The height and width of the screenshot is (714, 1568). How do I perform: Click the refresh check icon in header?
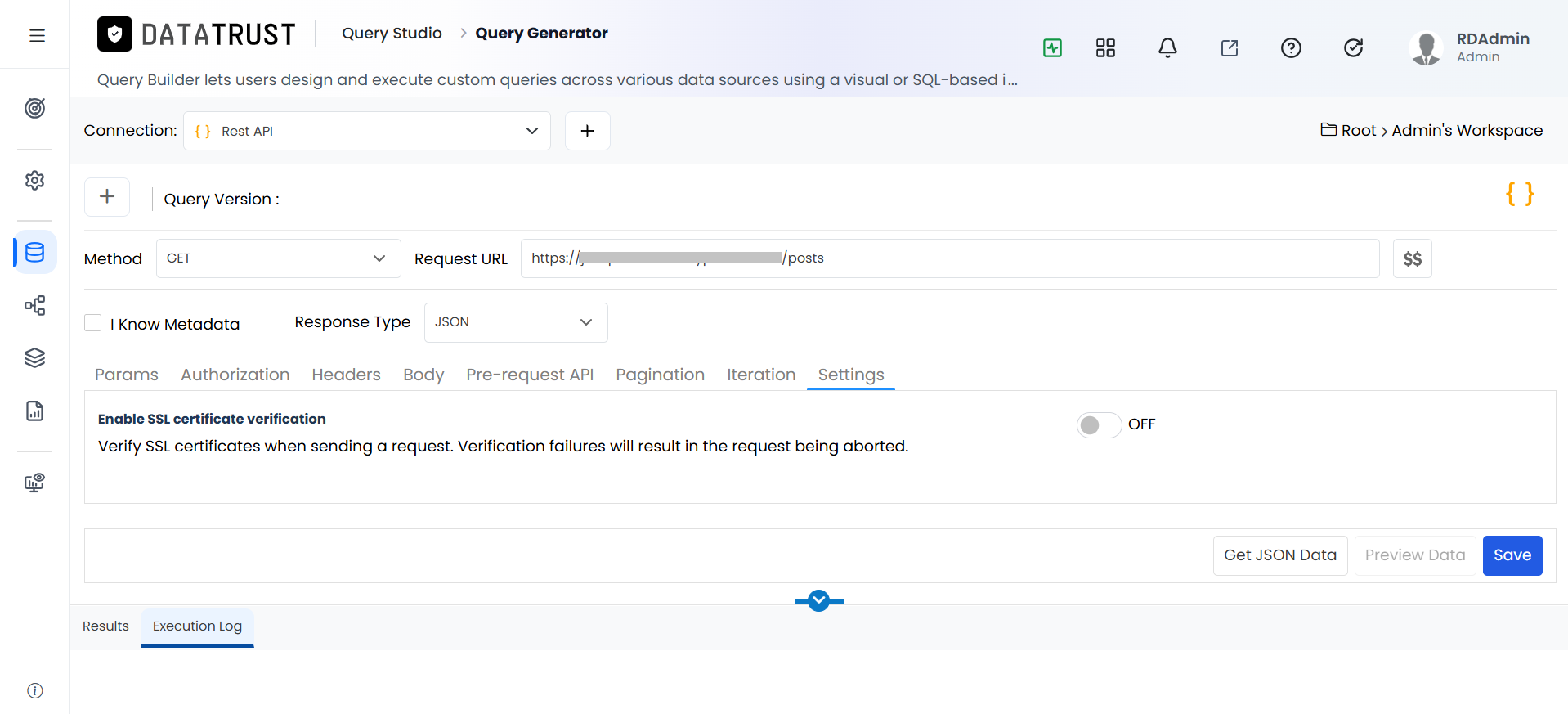(x=1353, y=47)
